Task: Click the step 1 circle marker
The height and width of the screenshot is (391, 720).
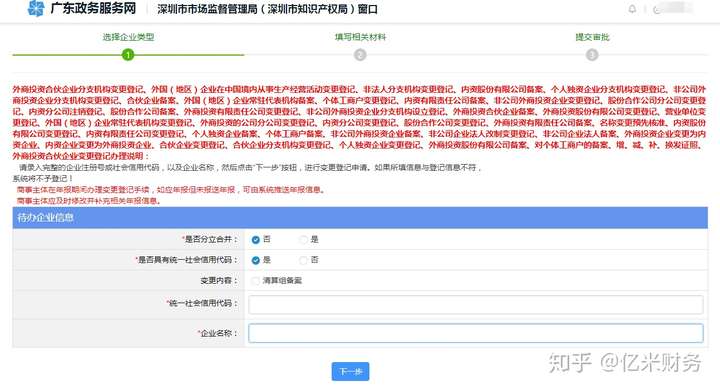Action: point(128,55)
